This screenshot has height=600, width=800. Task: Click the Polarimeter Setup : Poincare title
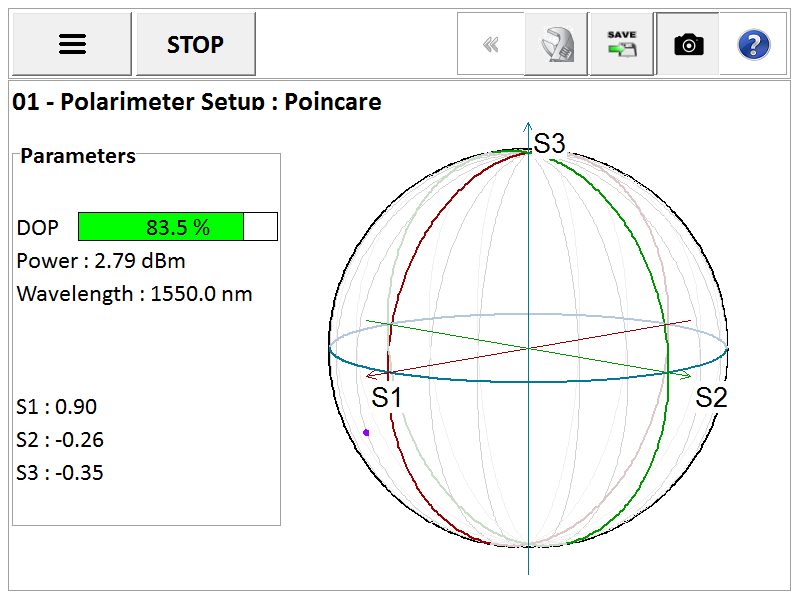click(x=197, y=102)
